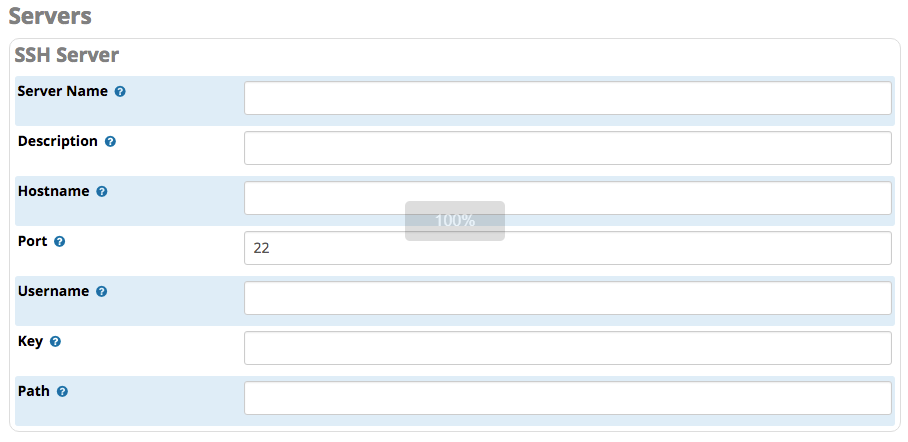Click the Username label text
The width and height of the screenshot is (908, 442).
click(53, 291)
